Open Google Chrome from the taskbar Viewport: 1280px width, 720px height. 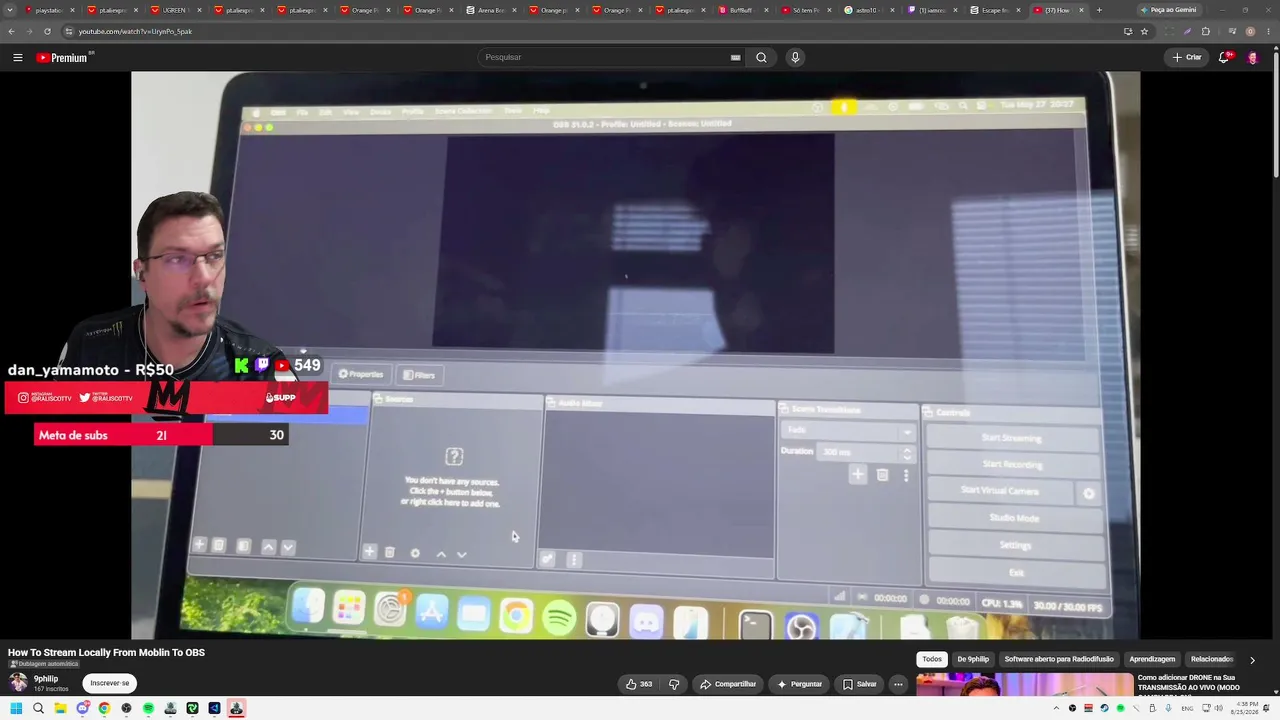[x=104, y=708]
